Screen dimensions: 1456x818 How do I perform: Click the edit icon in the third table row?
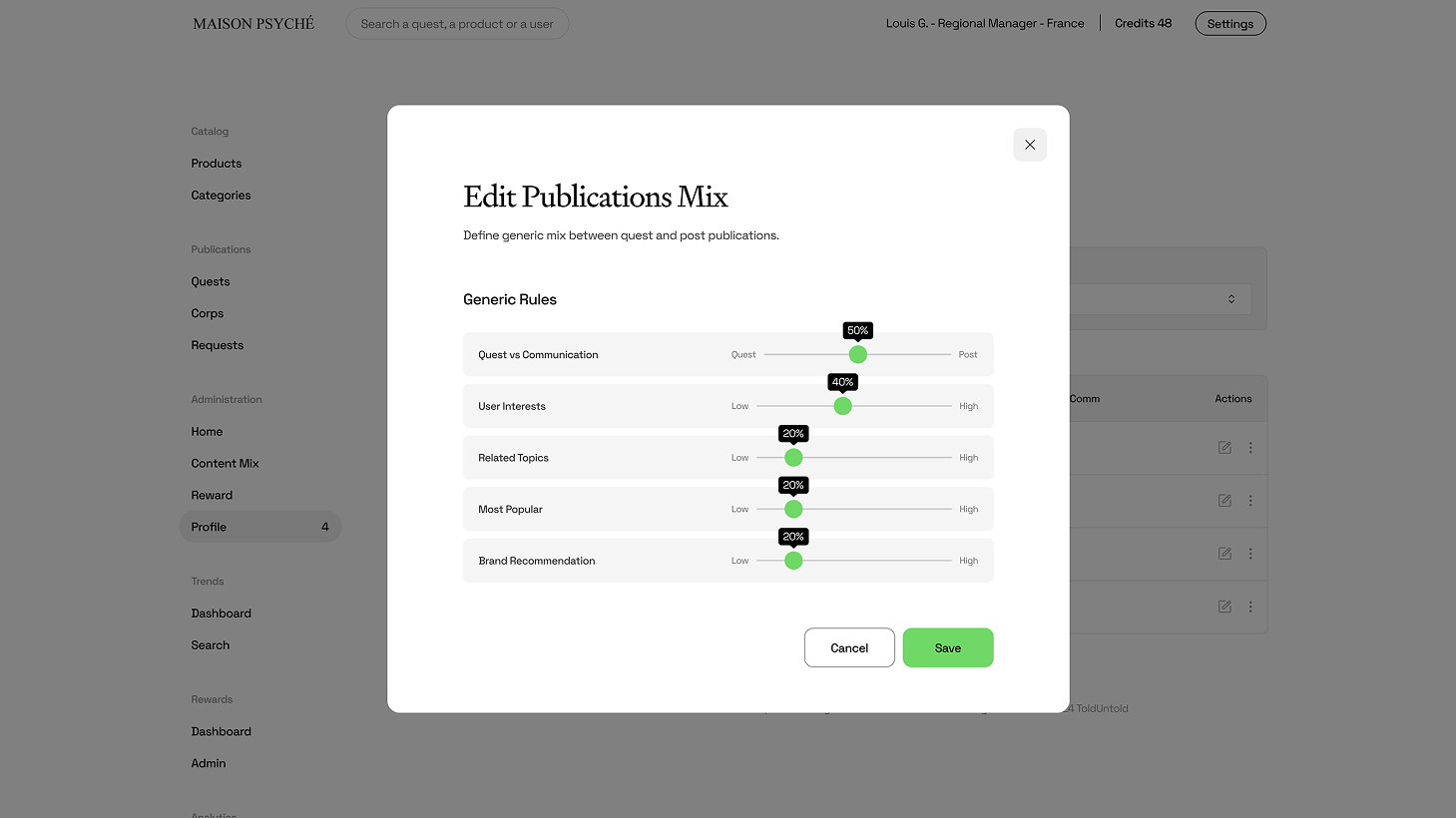pyautogui.click(x=1224, y=554)
